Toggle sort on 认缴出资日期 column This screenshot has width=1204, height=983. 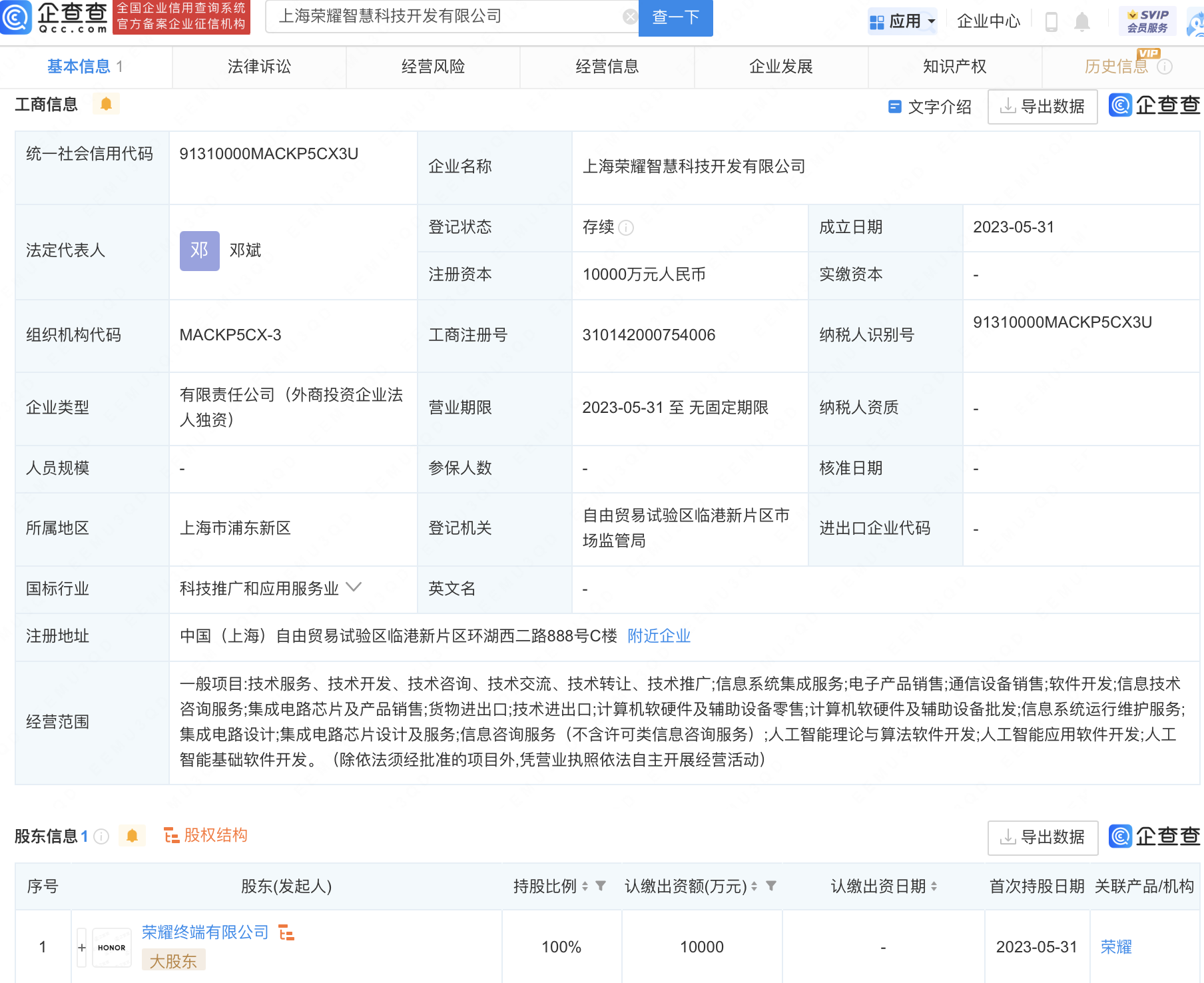(935, 886)
